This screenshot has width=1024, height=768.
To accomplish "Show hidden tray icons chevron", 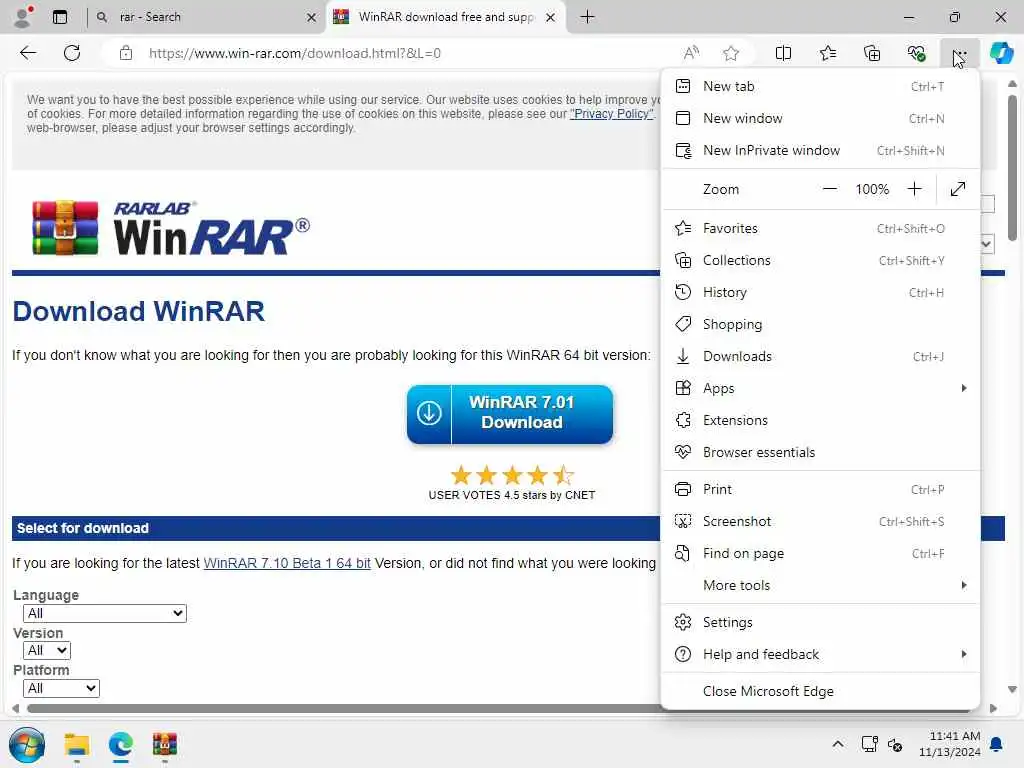I will click(838, 744).
